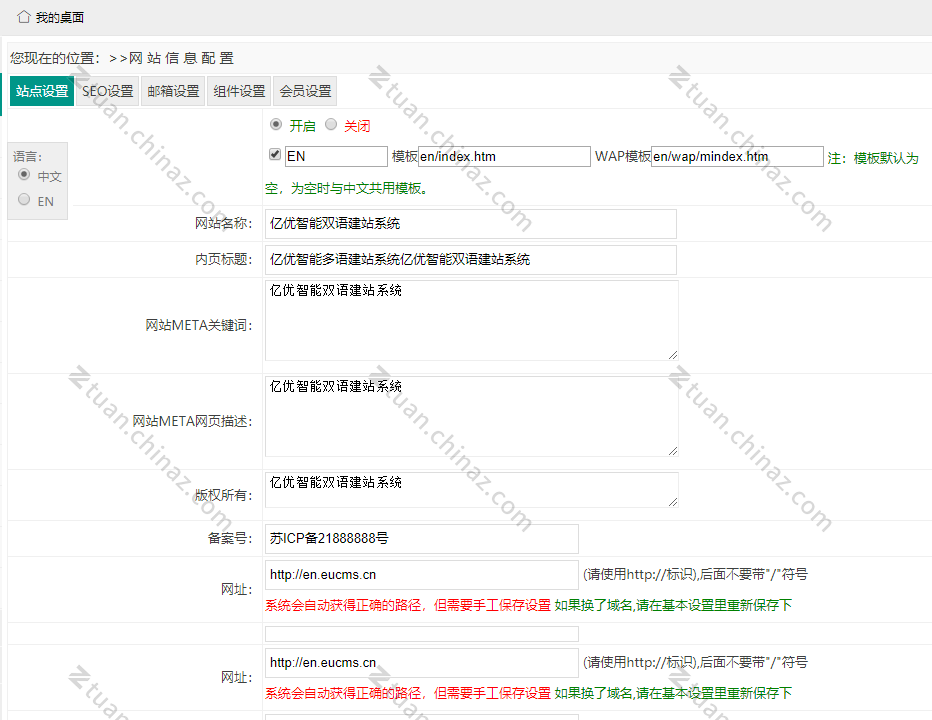Open the 会员设置 tab
The width and height of the screenshot is (932, 720).
pyautogui.click(x=306, y=91)
